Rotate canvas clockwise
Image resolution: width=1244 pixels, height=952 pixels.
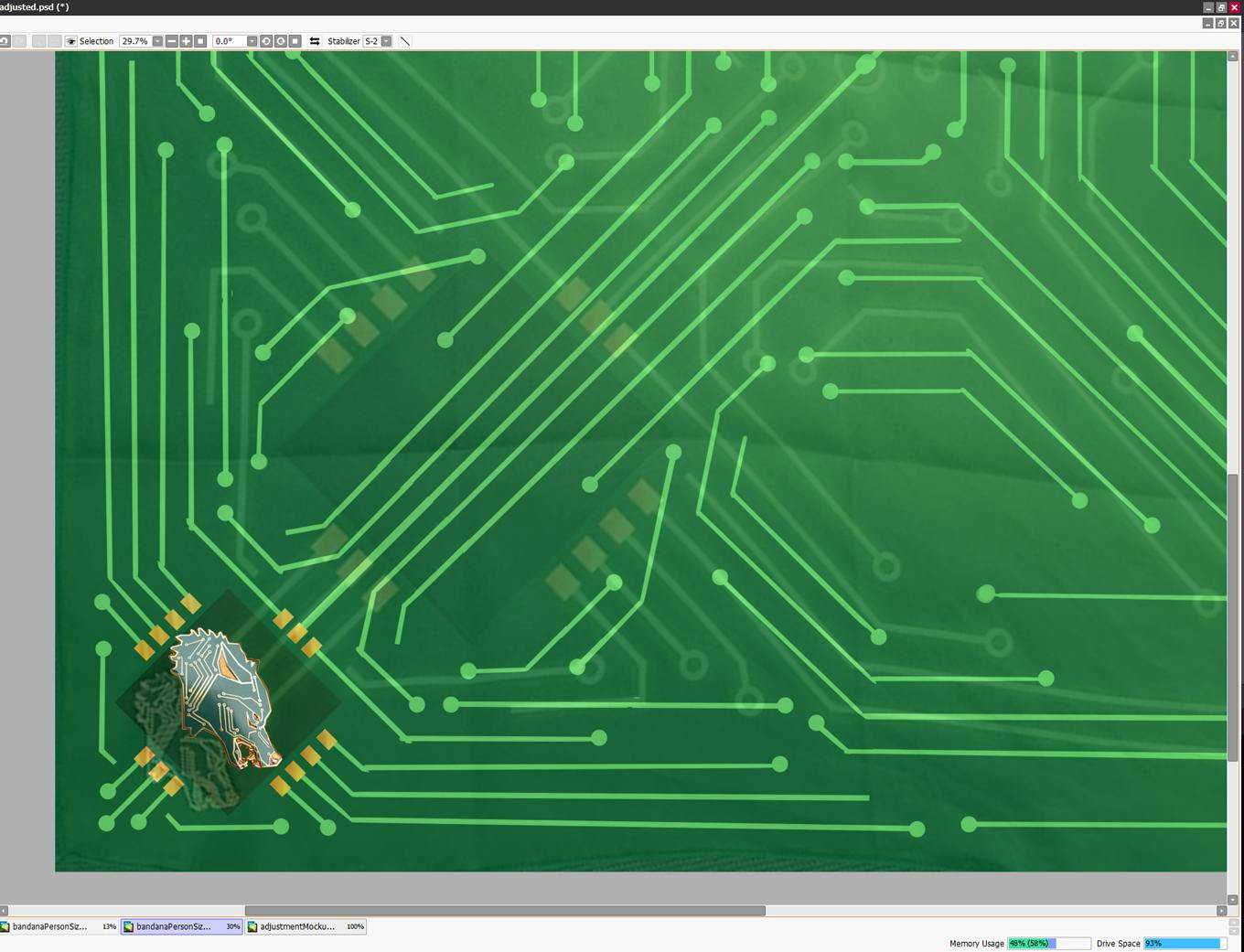281,41
